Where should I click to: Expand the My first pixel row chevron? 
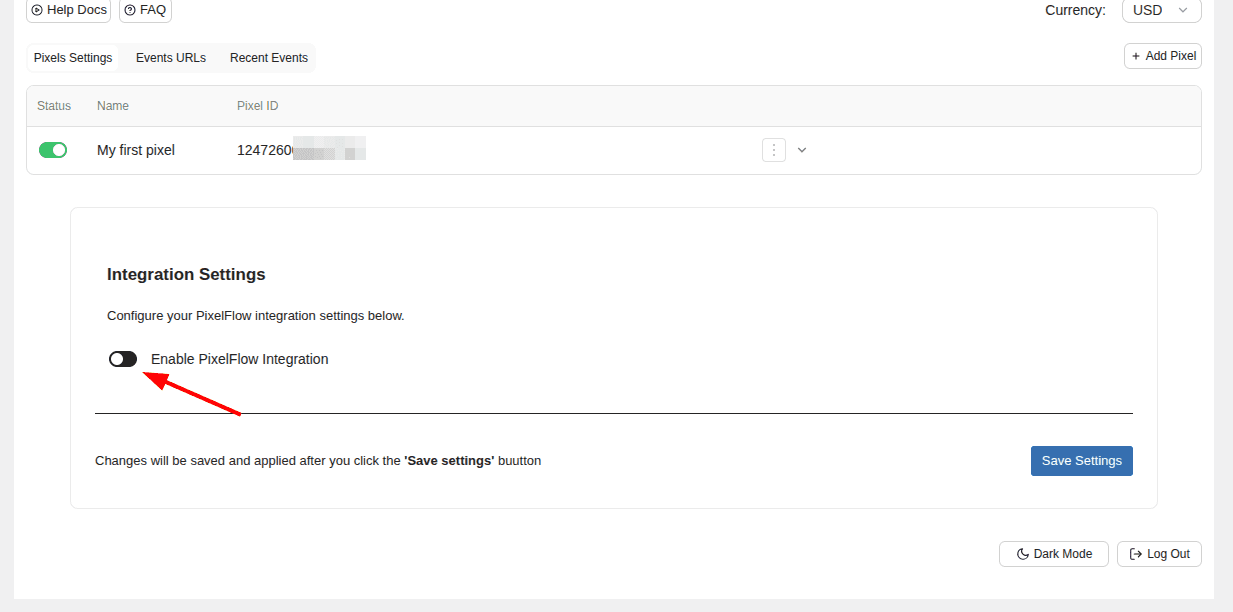point(801,150)
